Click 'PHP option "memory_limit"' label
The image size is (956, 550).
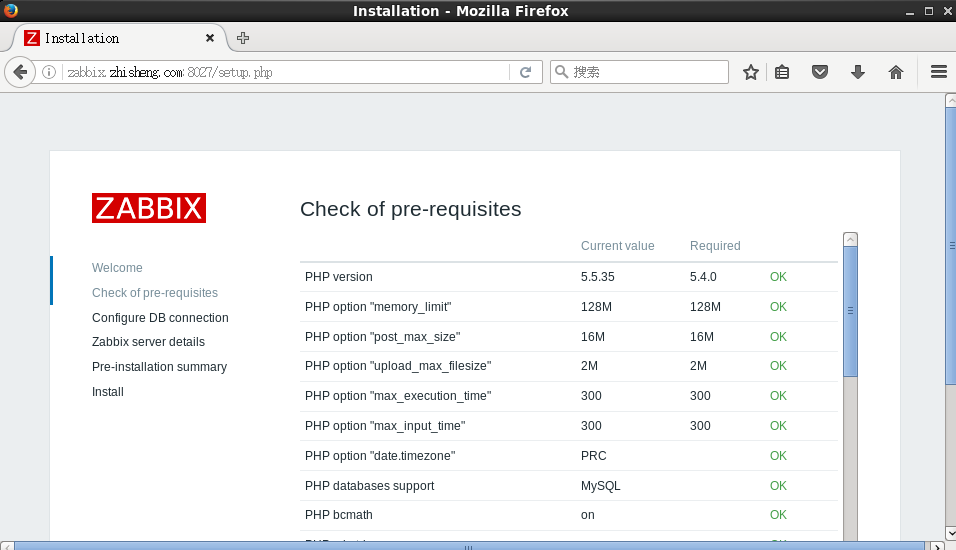378,307
